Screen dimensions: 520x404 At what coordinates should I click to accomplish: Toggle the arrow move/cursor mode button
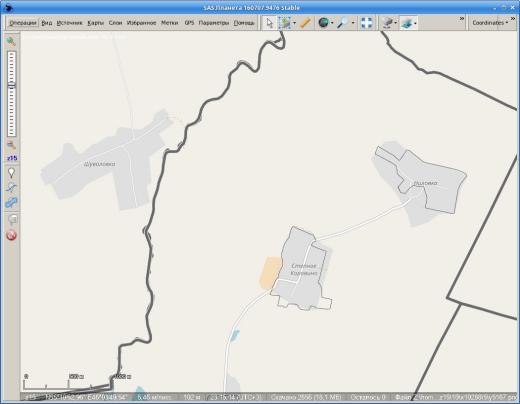(x=269, y=23)
